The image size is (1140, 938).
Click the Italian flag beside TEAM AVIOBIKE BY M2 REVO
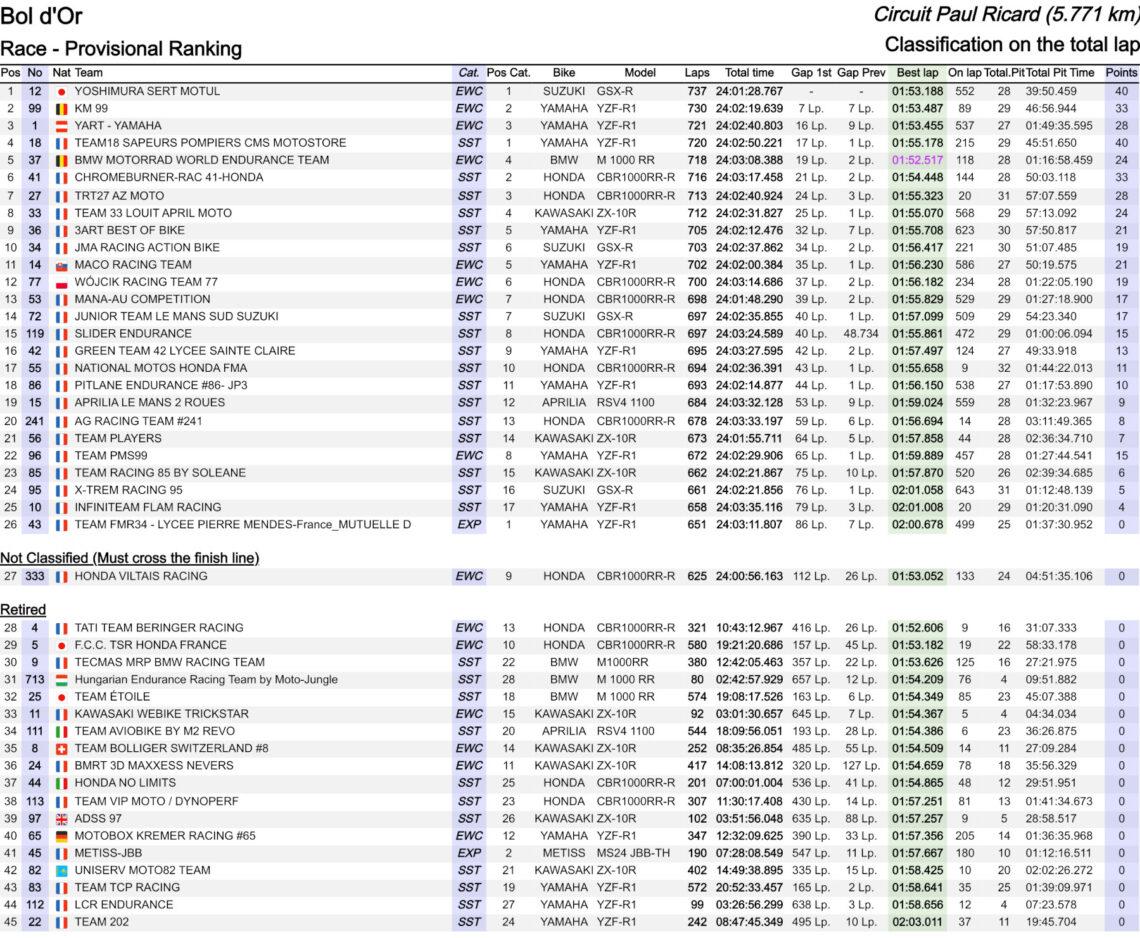(x=61, y=731)
